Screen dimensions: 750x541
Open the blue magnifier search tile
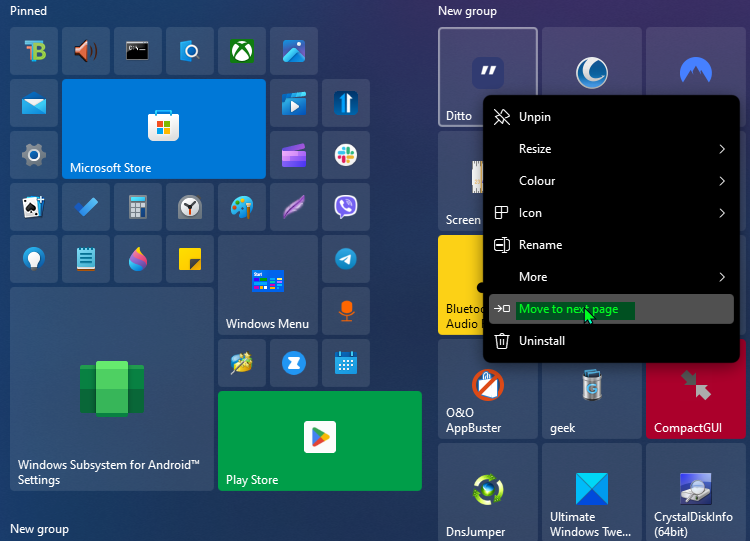(x=190, y=51)
